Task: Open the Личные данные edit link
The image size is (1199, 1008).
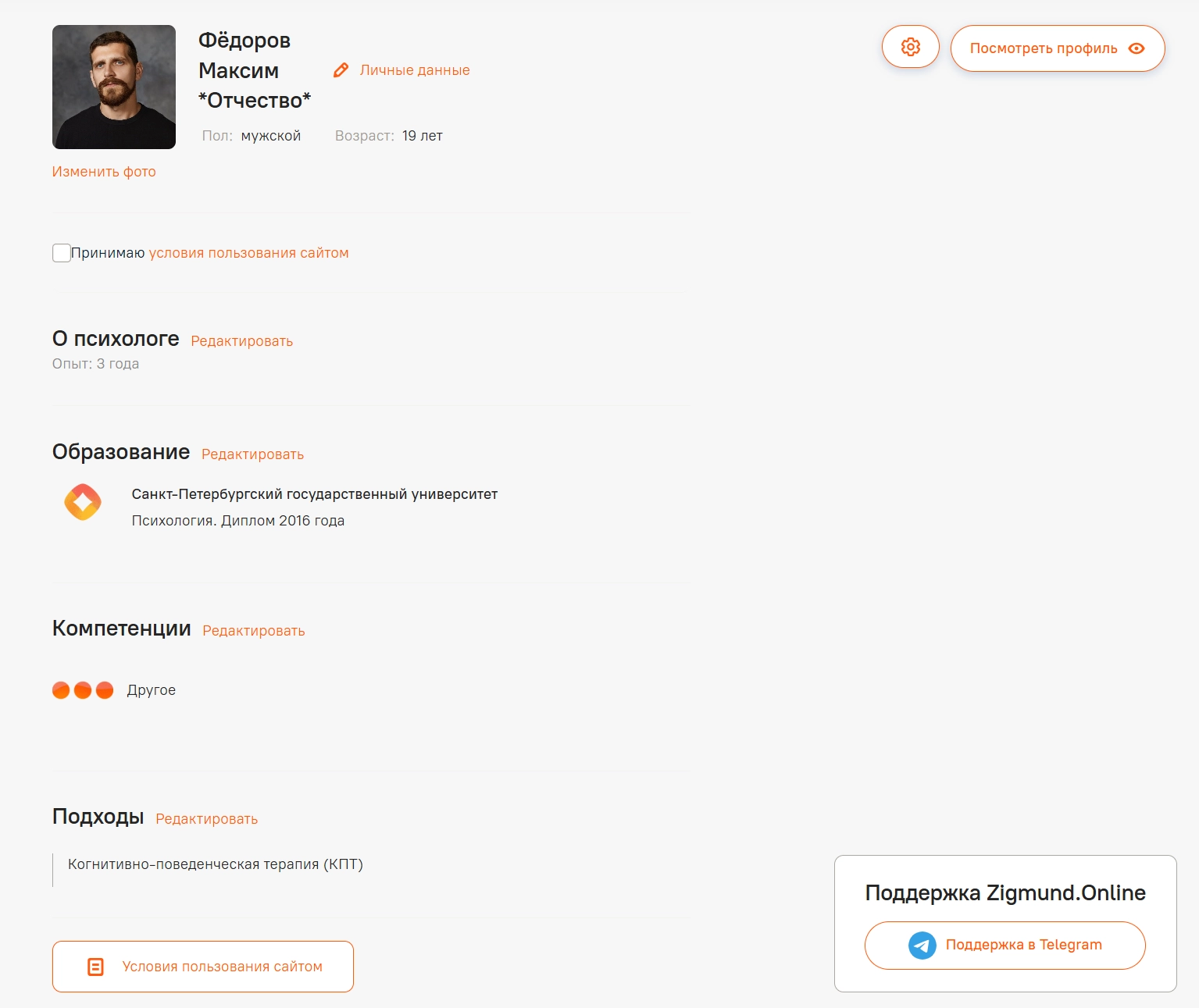Action: click(x=415, y=70)
